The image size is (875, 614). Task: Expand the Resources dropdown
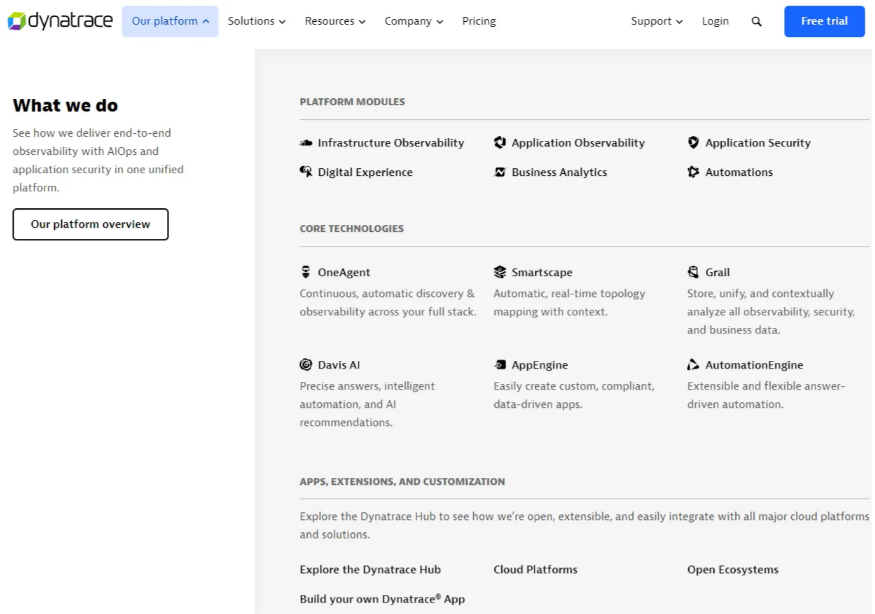pos(335,21)
